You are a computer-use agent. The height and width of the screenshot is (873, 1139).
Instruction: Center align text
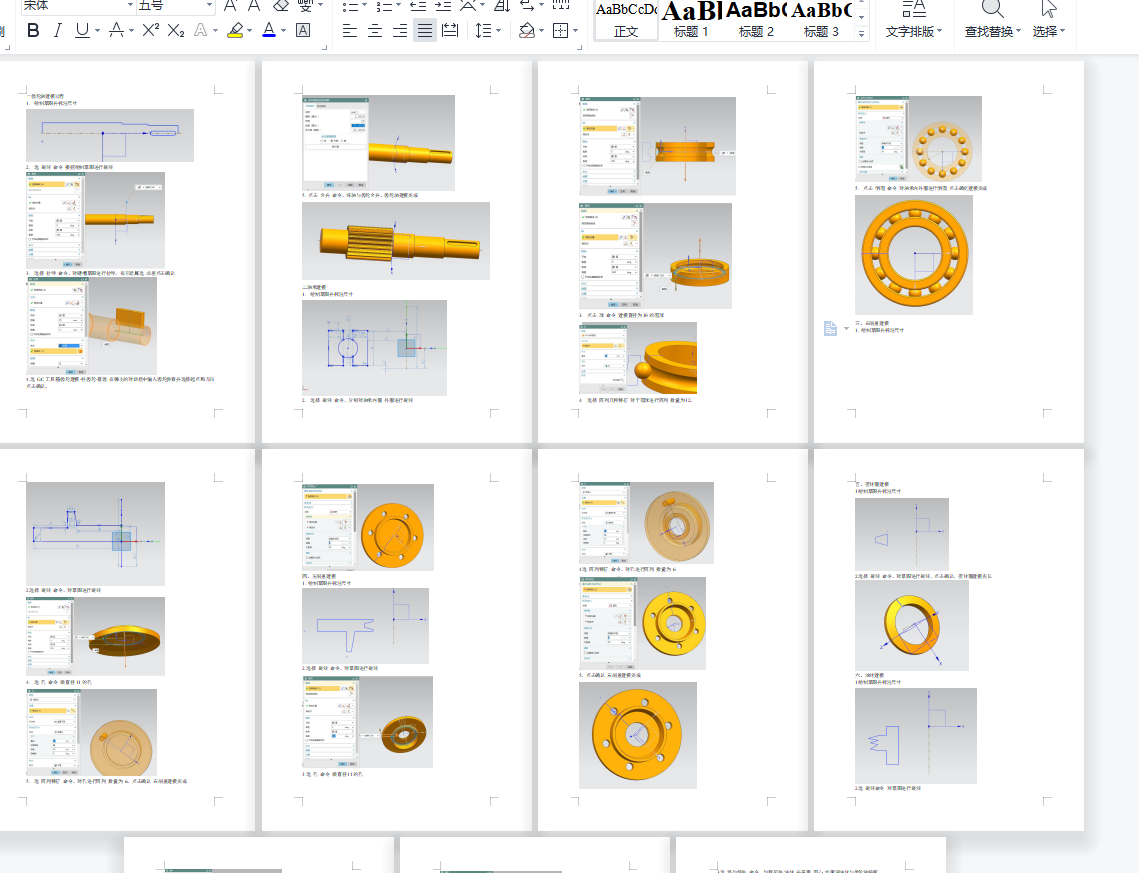pyautogui.click(x=375, y=31)
